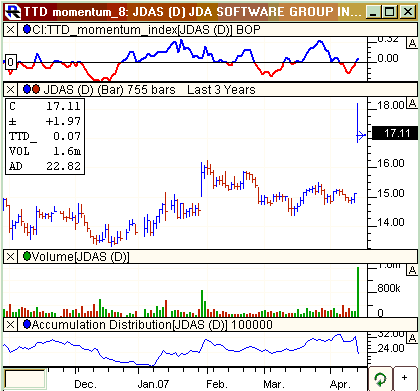Image resolution: width=420 pixels, height=391 pixels.
Task: Click the plus button at bottom right
Action: pos(404,378)
